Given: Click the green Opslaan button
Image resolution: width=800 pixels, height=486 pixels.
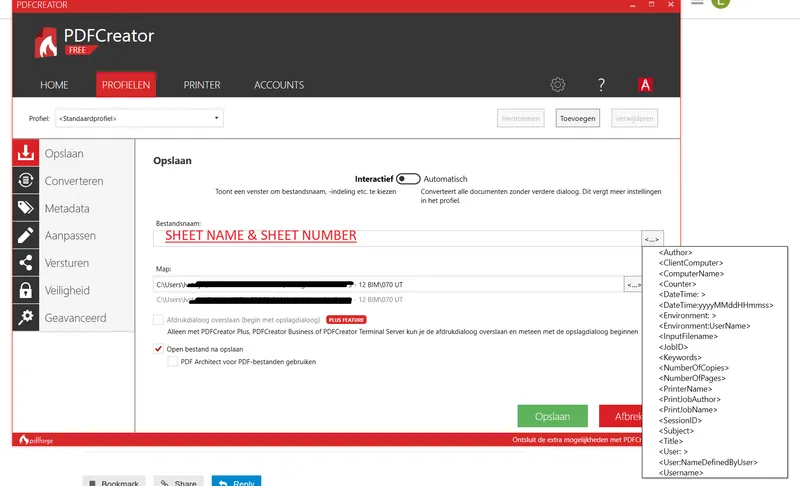Looking at the screenshot, I should click(x=552, y=416).
